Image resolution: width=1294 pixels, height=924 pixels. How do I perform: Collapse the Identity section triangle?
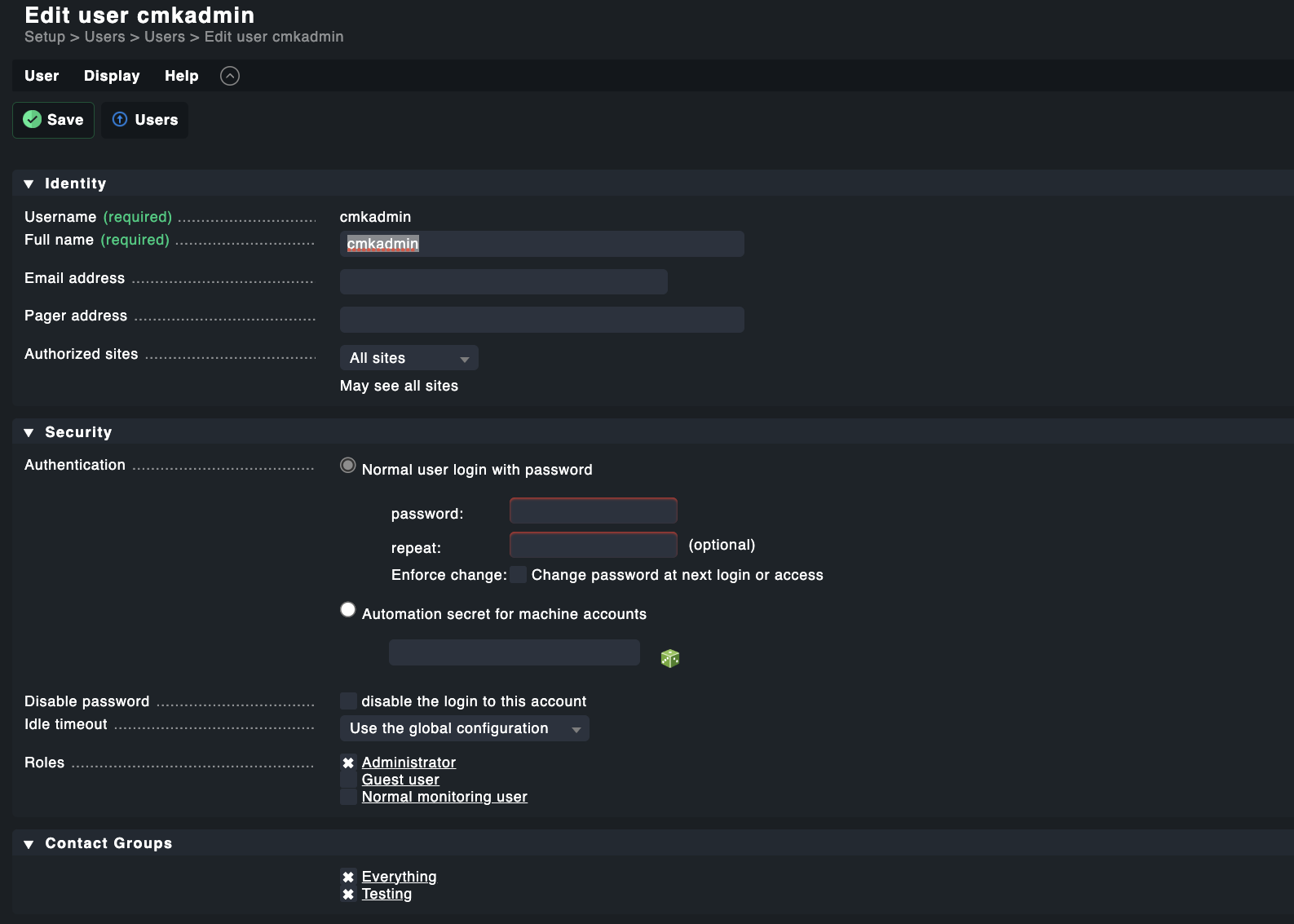tap(29, 183)
